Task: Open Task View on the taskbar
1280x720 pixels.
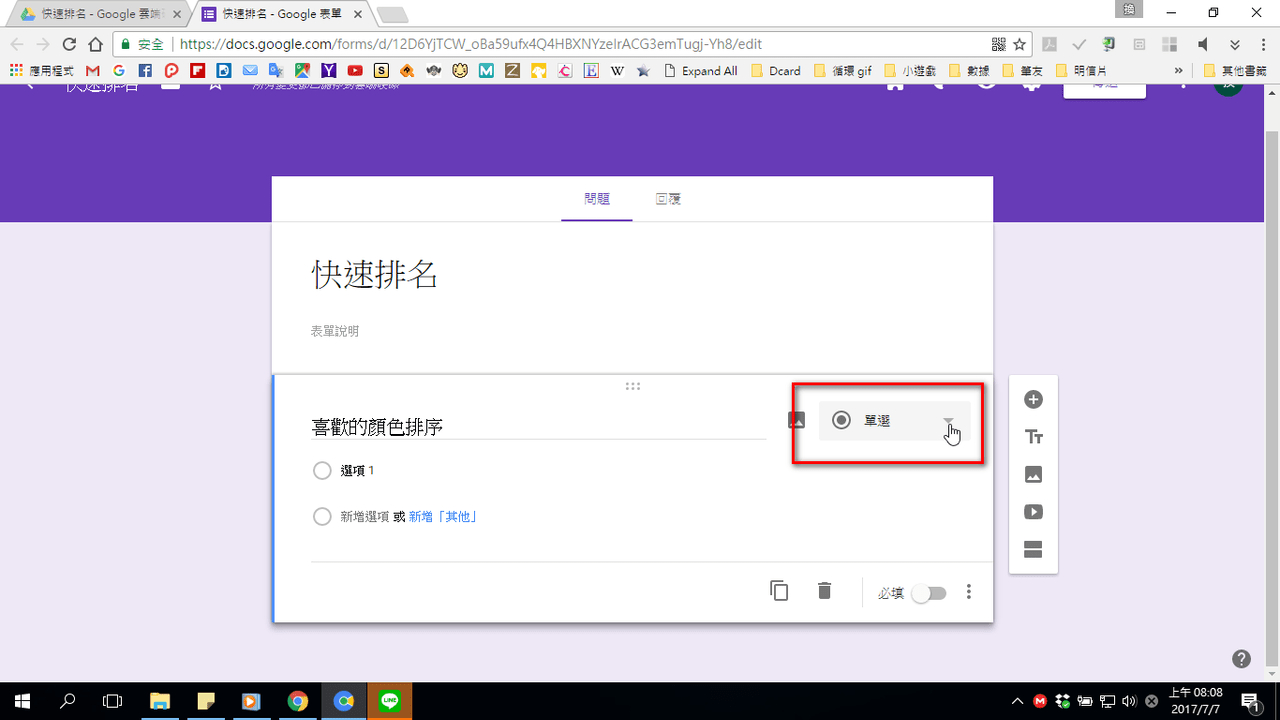Action: 113,701
